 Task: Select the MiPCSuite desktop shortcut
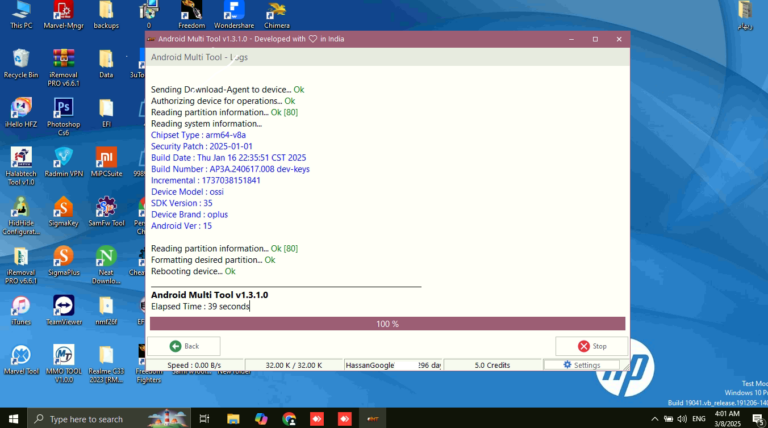pyautogui.click(x=106, y=162)
